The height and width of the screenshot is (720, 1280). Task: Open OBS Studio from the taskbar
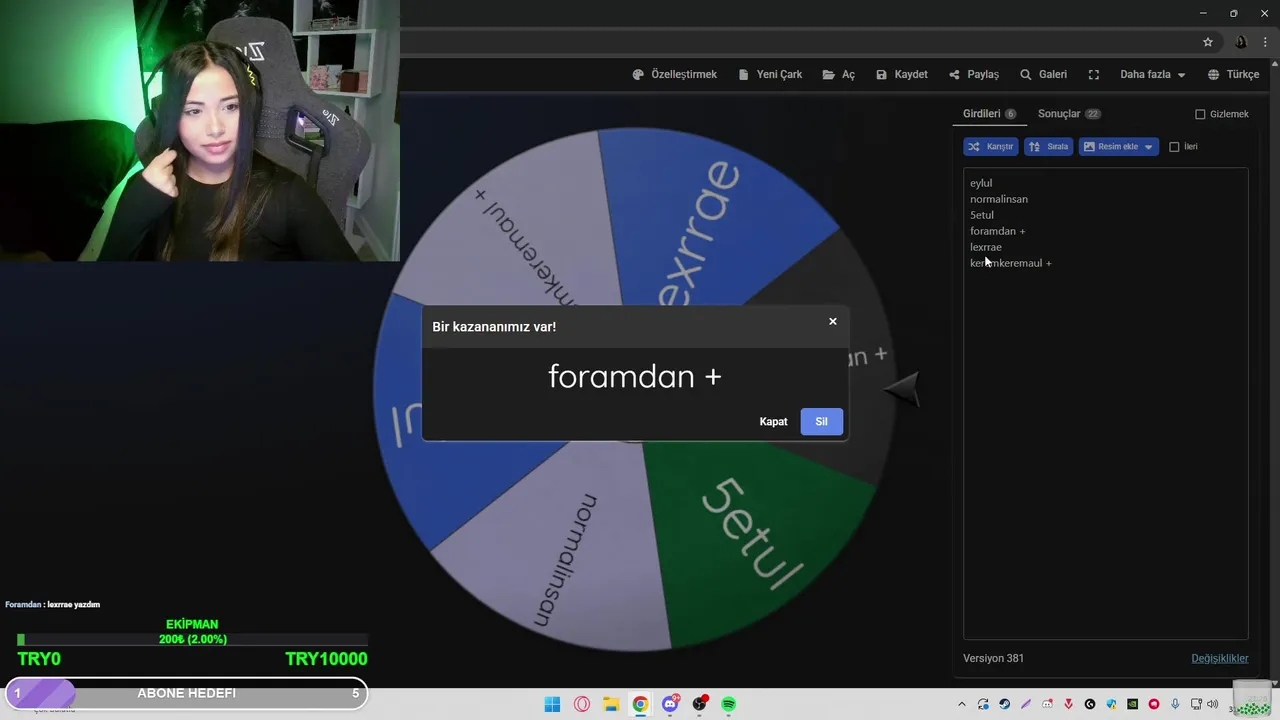pos(700,704)
